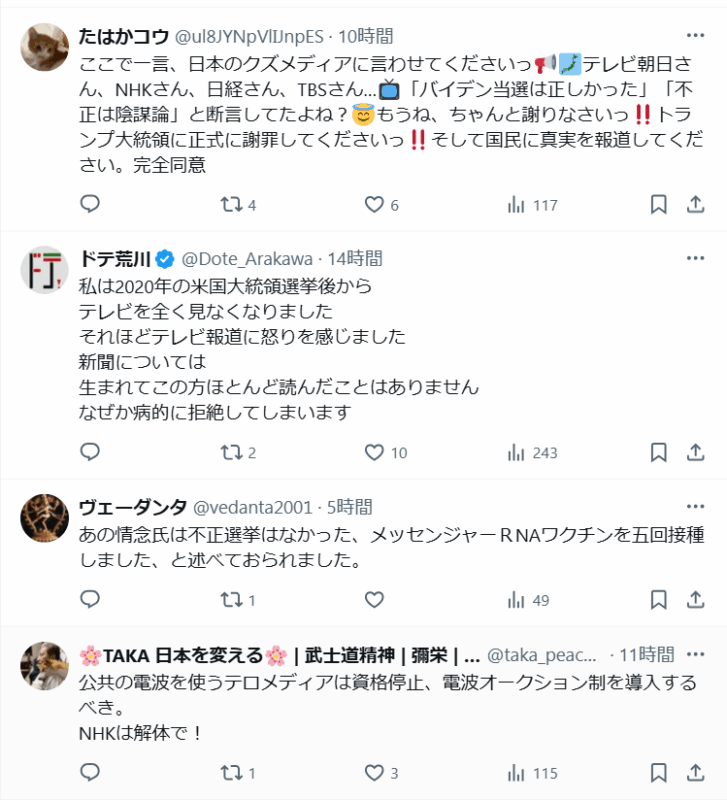
Task: Open ドテ荒川's profile avatar
Action: click(44, 268)
